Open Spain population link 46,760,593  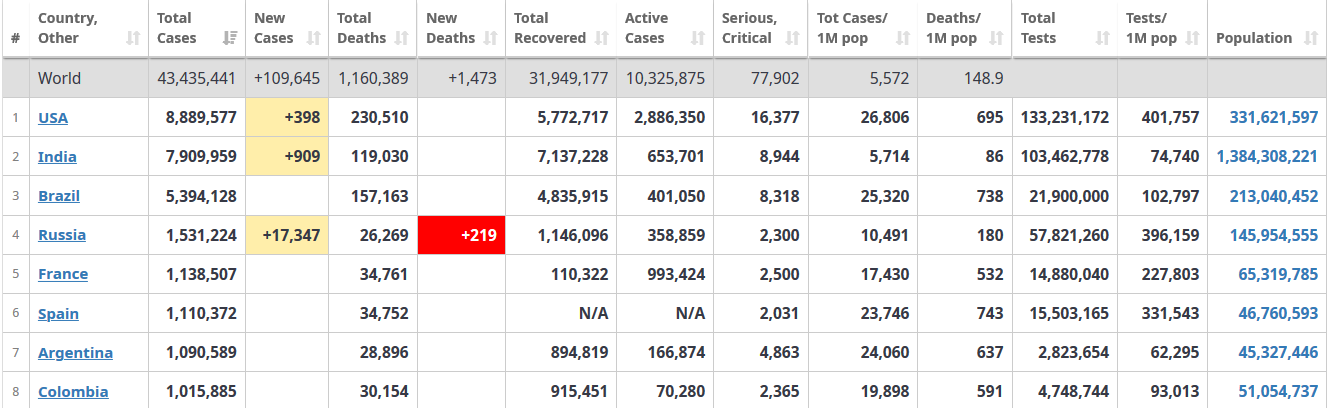[x=1278, y=313]
